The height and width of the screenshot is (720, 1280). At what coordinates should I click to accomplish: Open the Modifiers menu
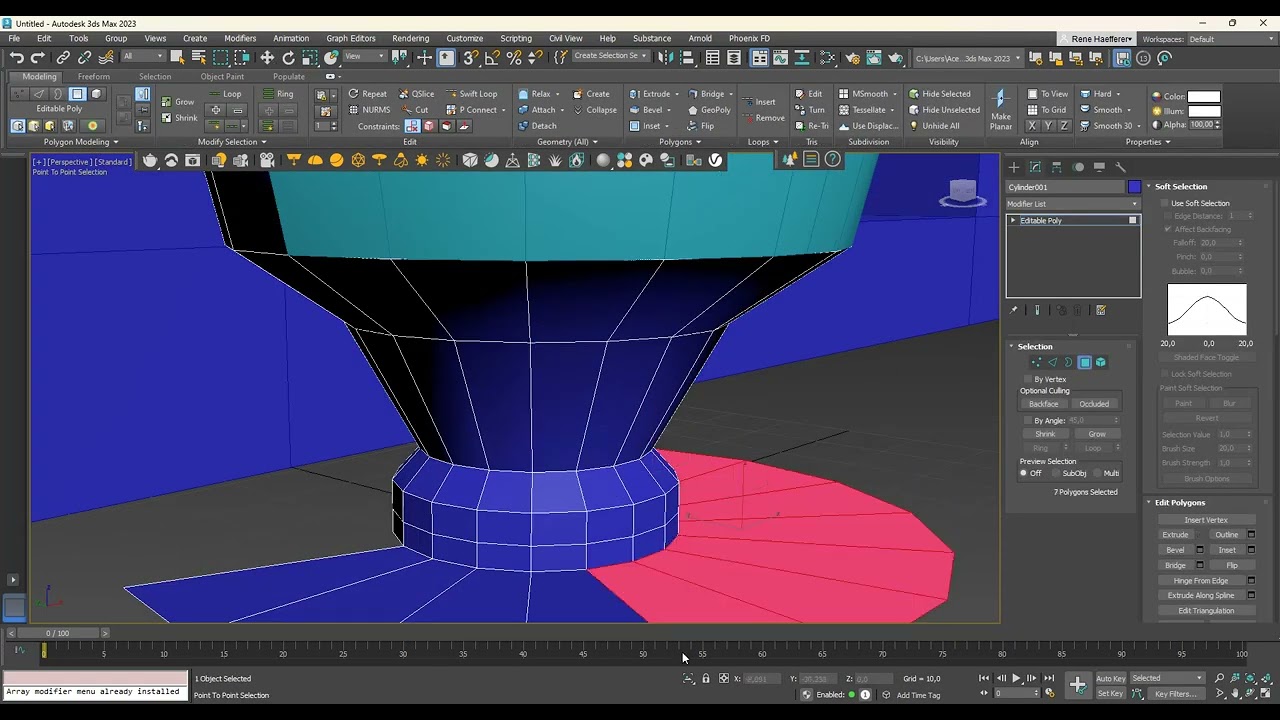240,39
